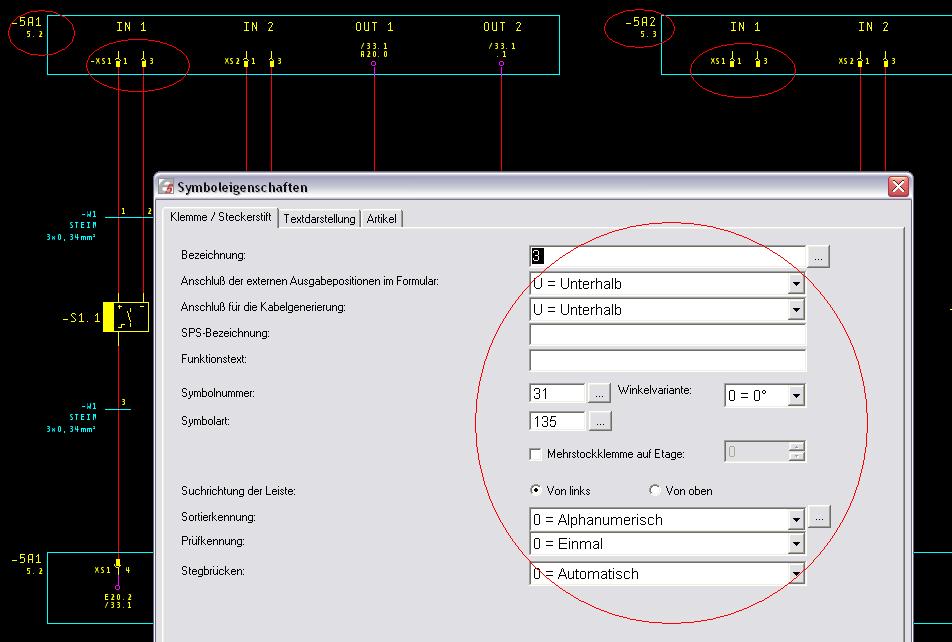Expand the Sortierkennung dropdown
The height and width of the screenshot is (642, 952).
pyautogui.click(x=795, y=520)
